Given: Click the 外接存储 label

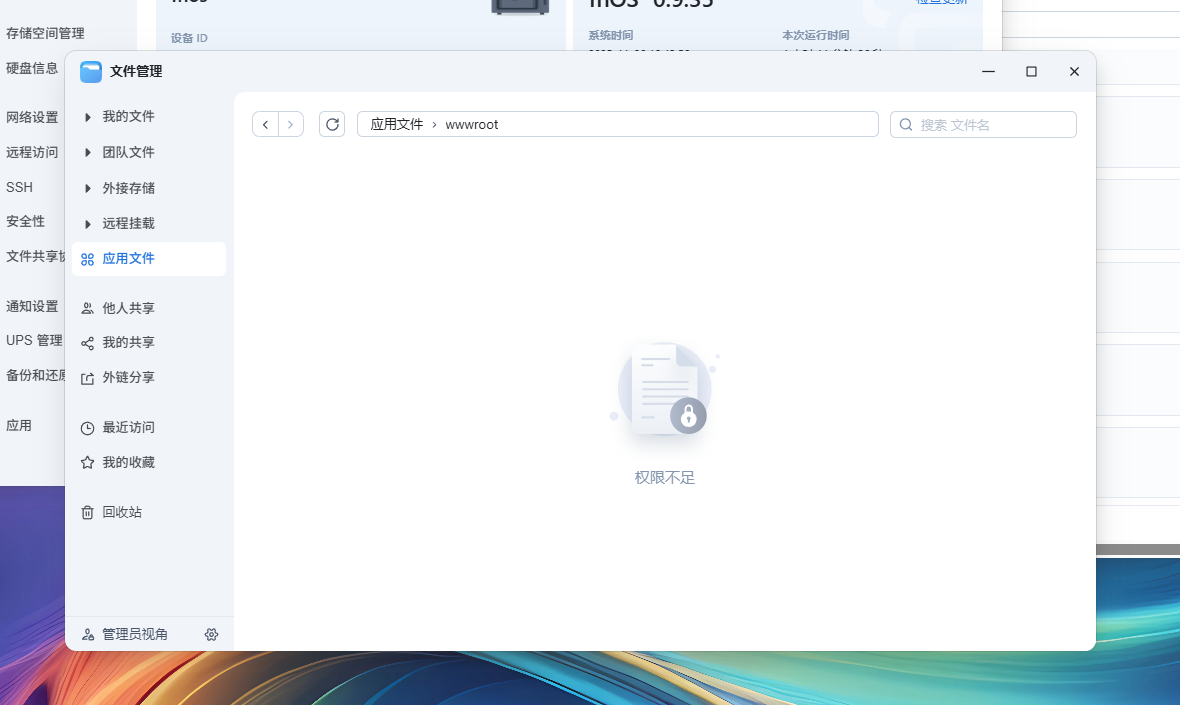Looking at the screenshot, I should tap(129, 188).
